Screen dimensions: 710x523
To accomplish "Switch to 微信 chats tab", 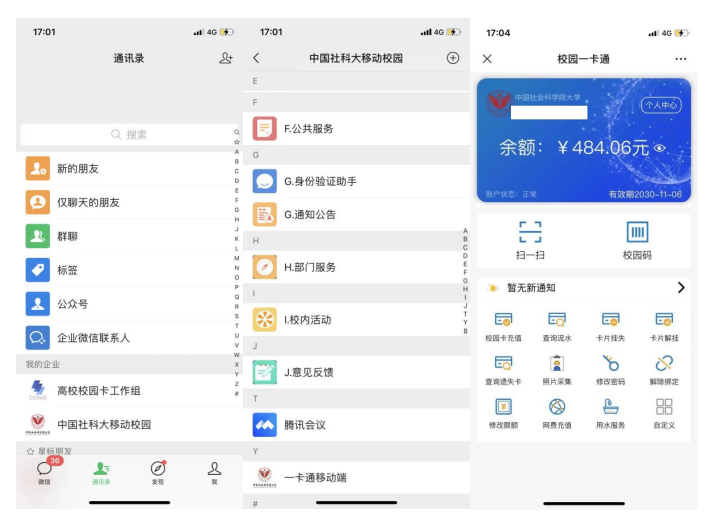I will (x=44, y=472).
